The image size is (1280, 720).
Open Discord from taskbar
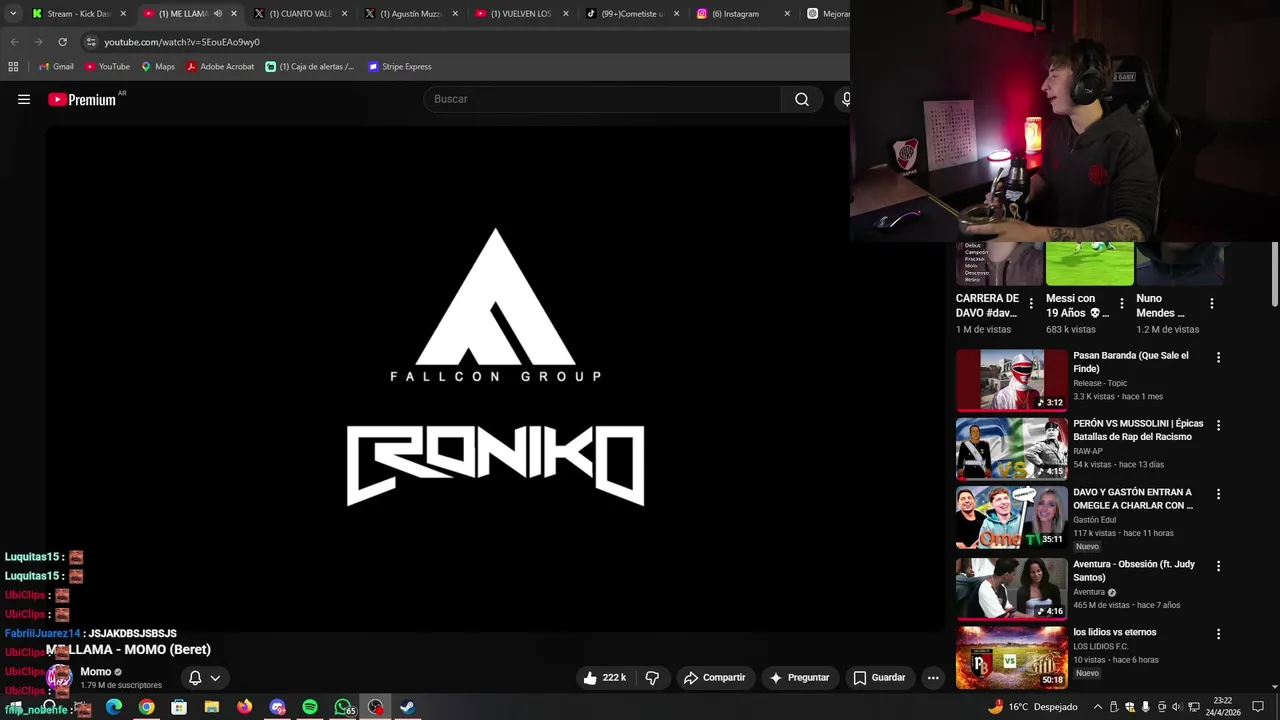(278, 707)
